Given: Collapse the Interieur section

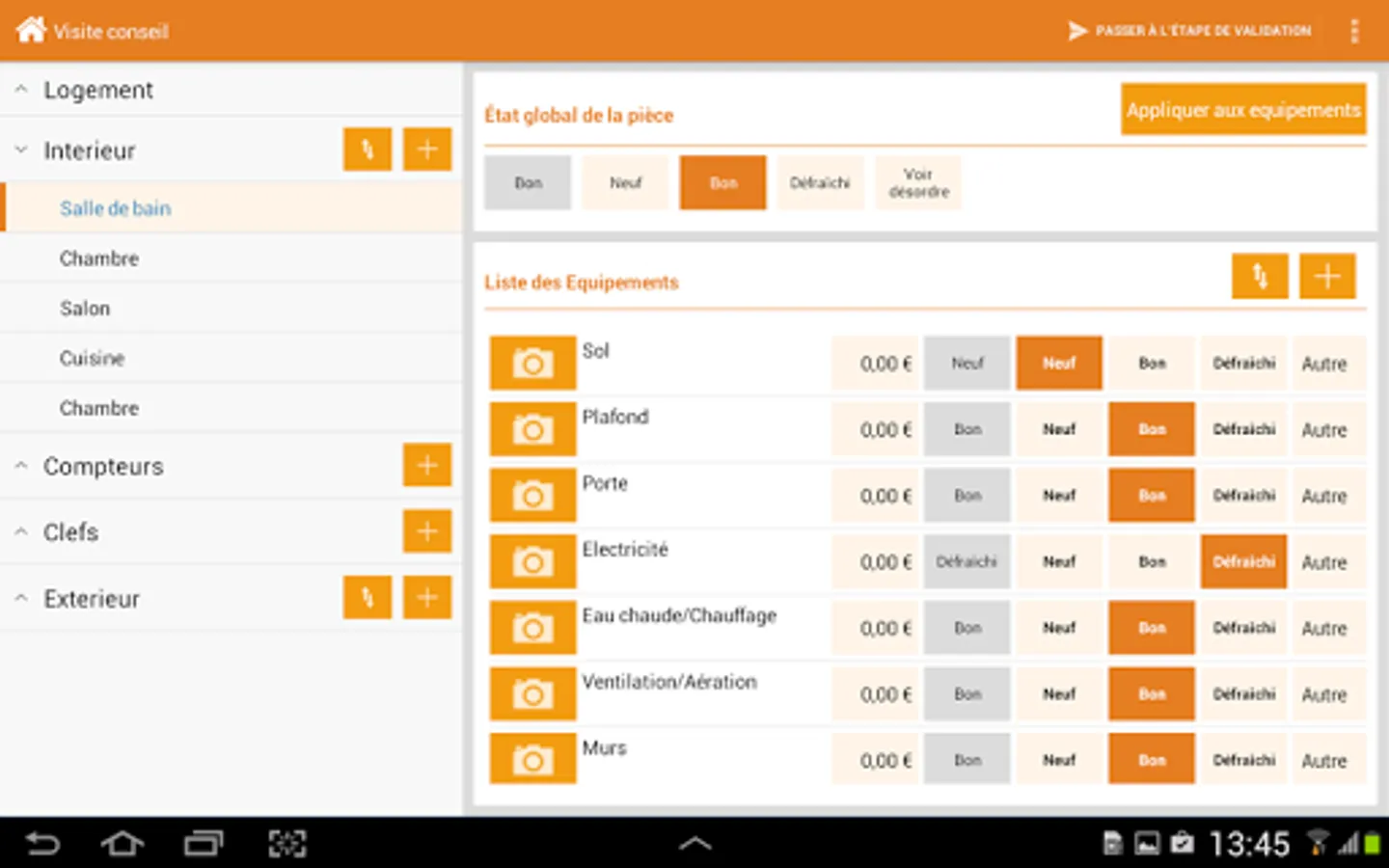Looking at the screenshot, I should coord(20,149).
